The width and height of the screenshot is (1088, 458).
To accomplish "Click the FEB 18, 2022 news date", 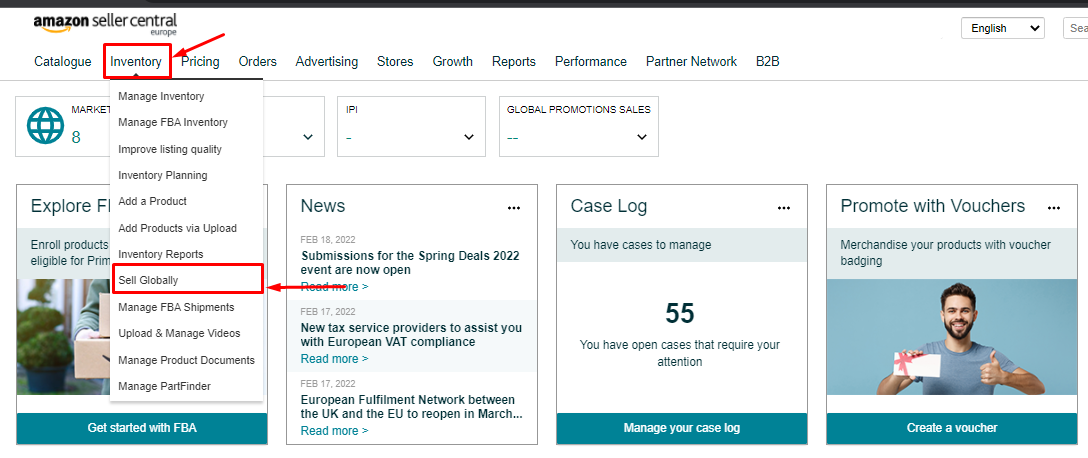I will 328,239.
